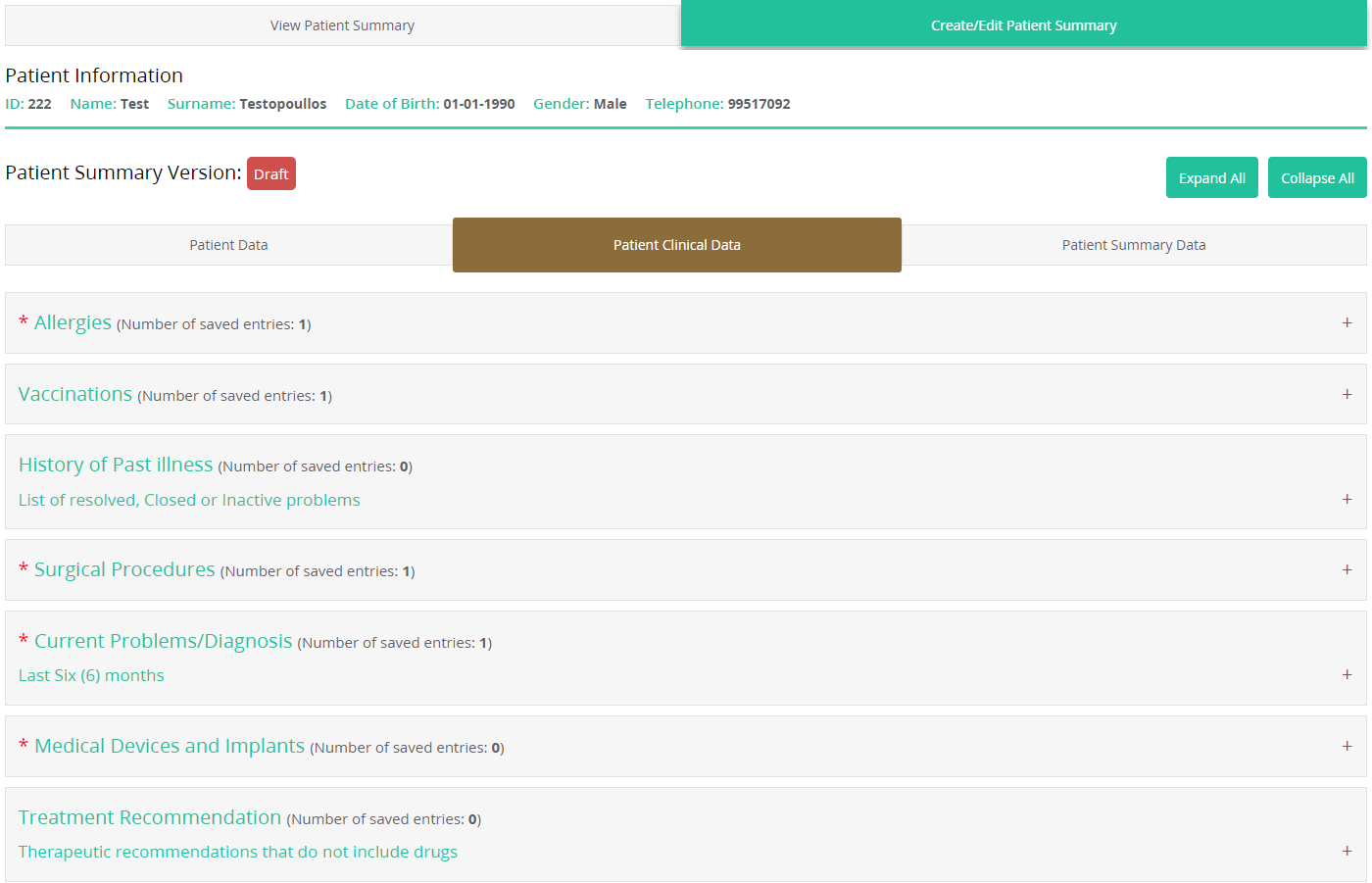Expand Treatment Recommendation via plus icon
The width and height of the screenshot is (1372, 883).
[x=1347, y=851]
